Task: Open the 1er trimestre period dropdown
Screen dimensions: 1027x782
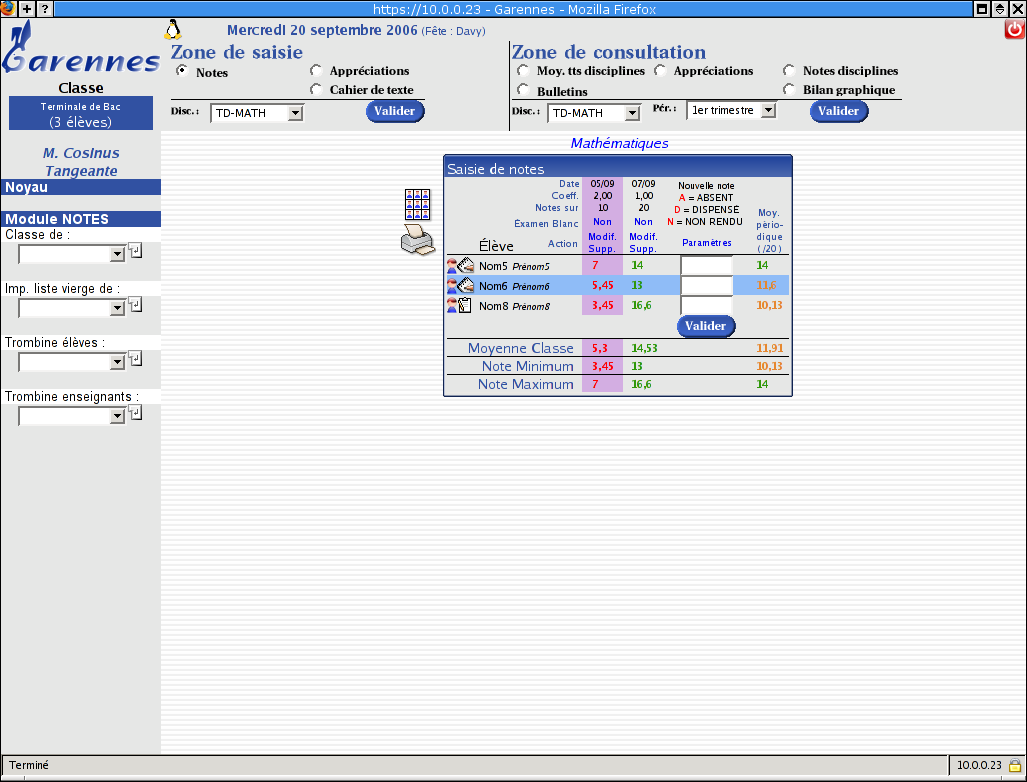Action: pyautogui.click(x=767, y=111)
